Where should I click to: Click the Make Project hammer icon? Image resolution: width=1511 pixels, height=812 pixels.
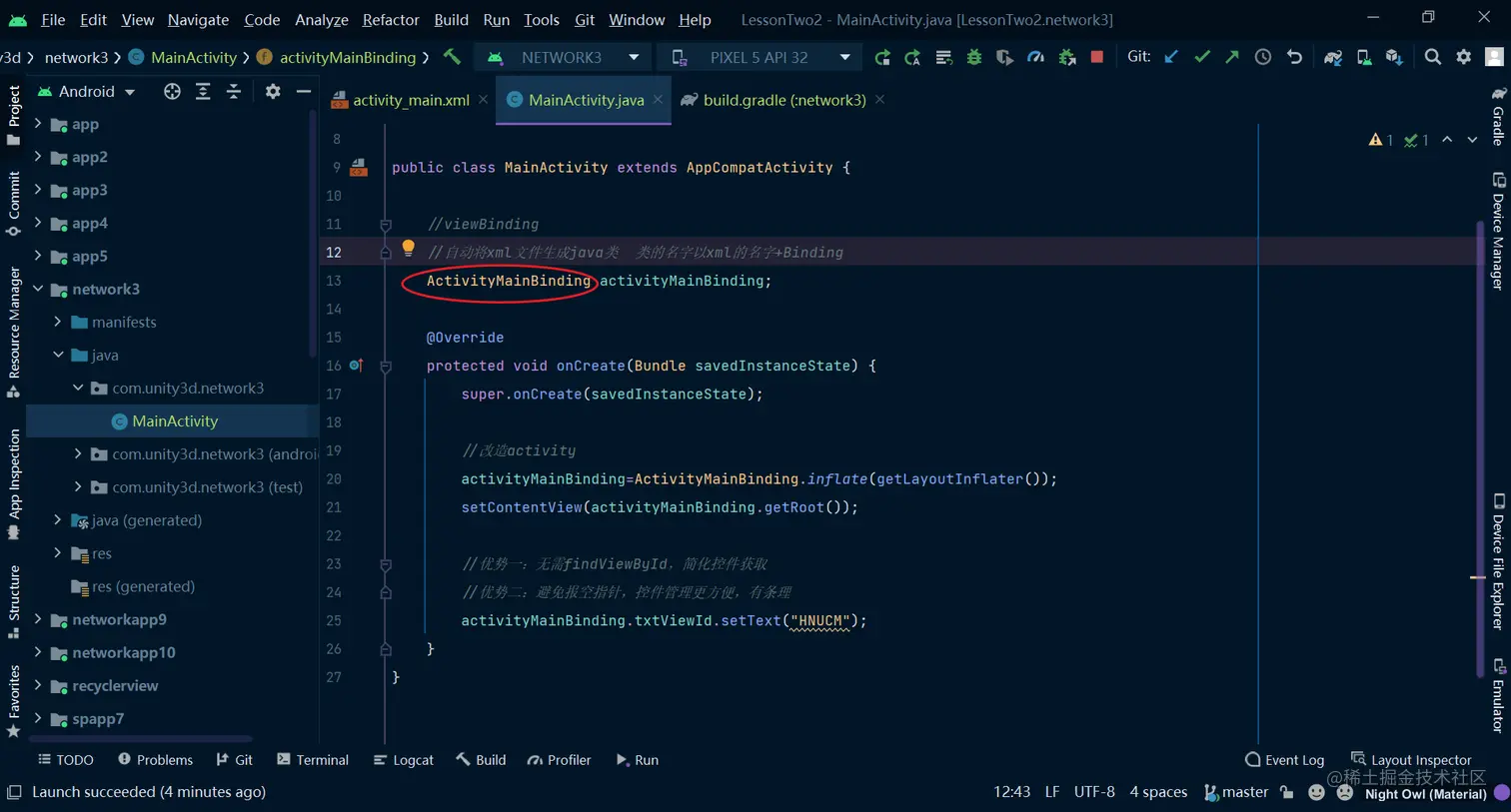click(452, 57)
